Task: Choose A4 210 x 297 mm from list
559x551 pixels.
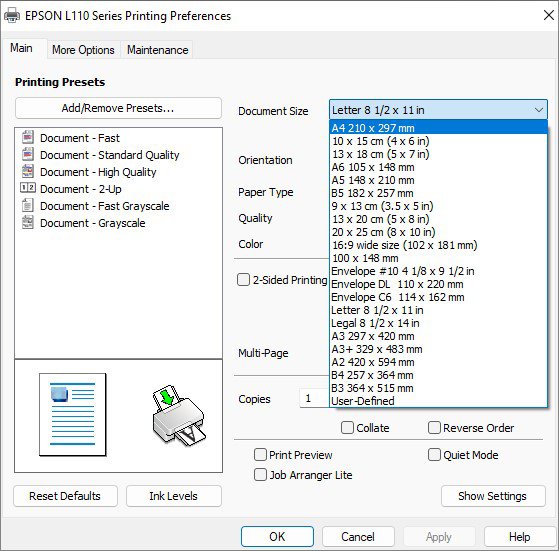Action: click(x=439, y=128)
